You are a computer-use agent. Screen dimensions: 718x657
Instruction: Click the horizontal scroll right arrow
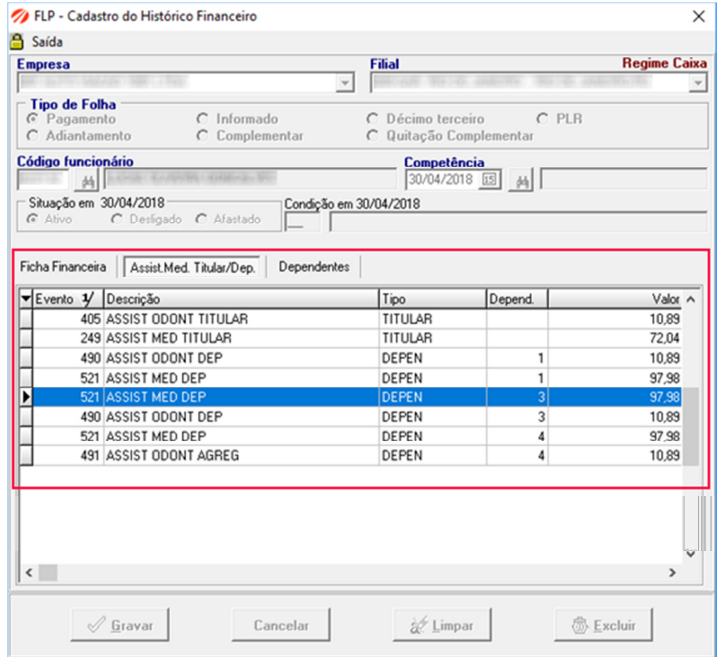point(672,572)
